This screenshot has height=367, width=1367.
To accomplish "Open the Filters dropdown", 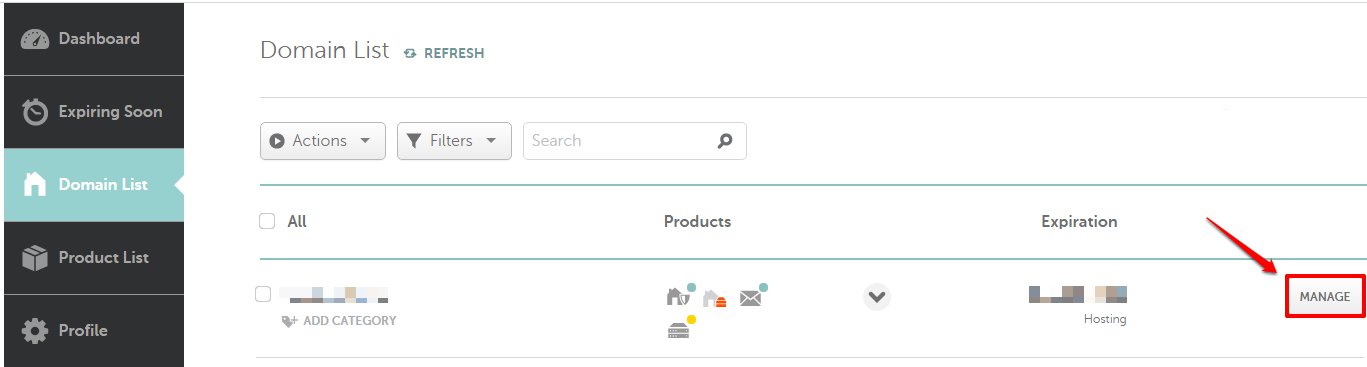I will pos(454,141).
